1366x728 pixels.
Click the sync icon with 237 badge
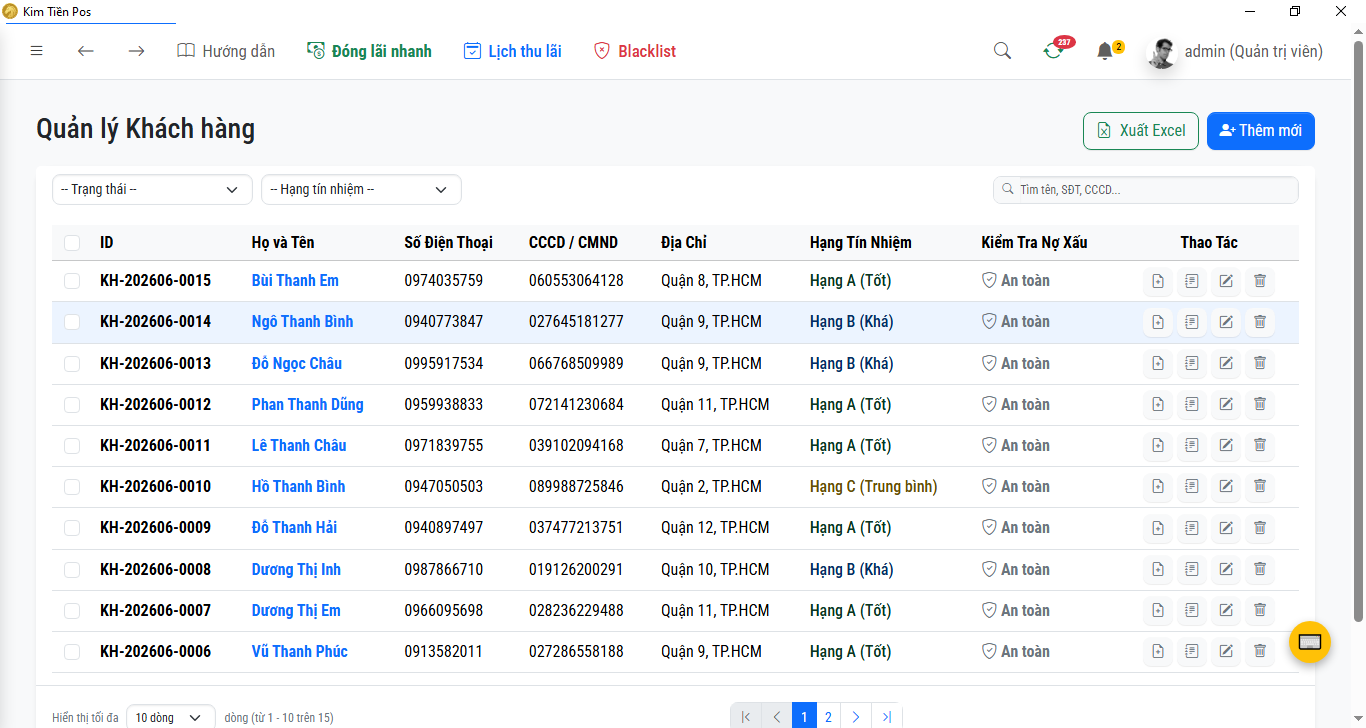(1053, 51)
